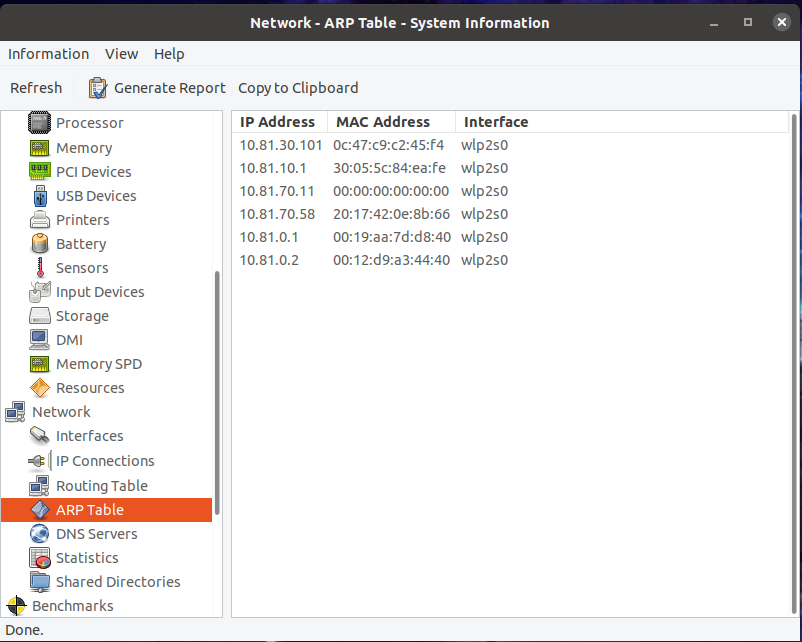Select the USB Devices icon

click(x=40, y=196)
